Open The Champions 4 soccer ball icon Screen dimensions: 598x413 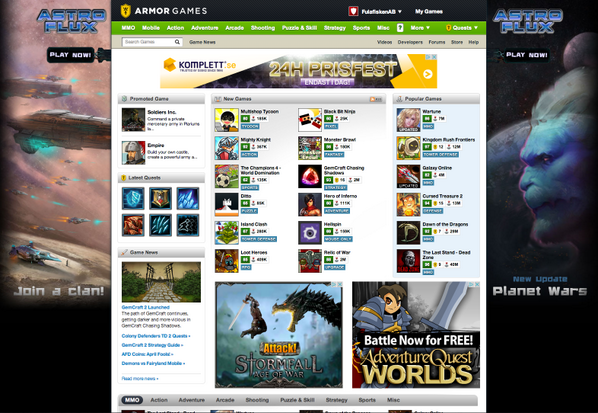(227, 177)
